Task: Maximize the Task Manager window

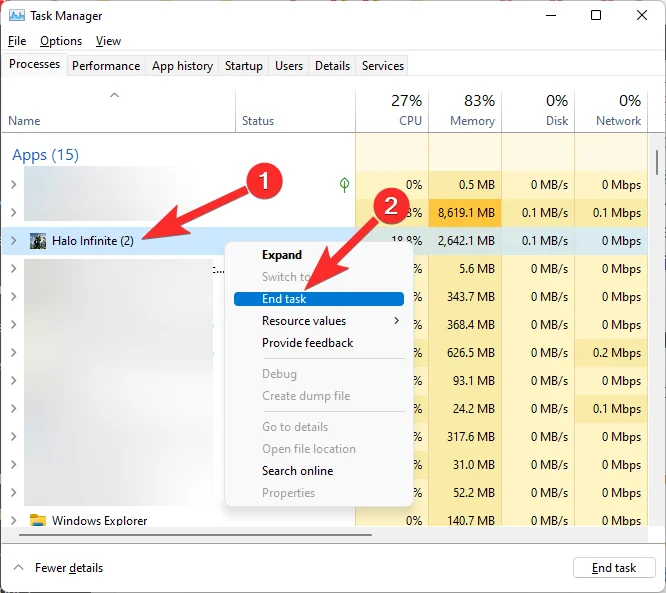Action: (x=596, y=16)
